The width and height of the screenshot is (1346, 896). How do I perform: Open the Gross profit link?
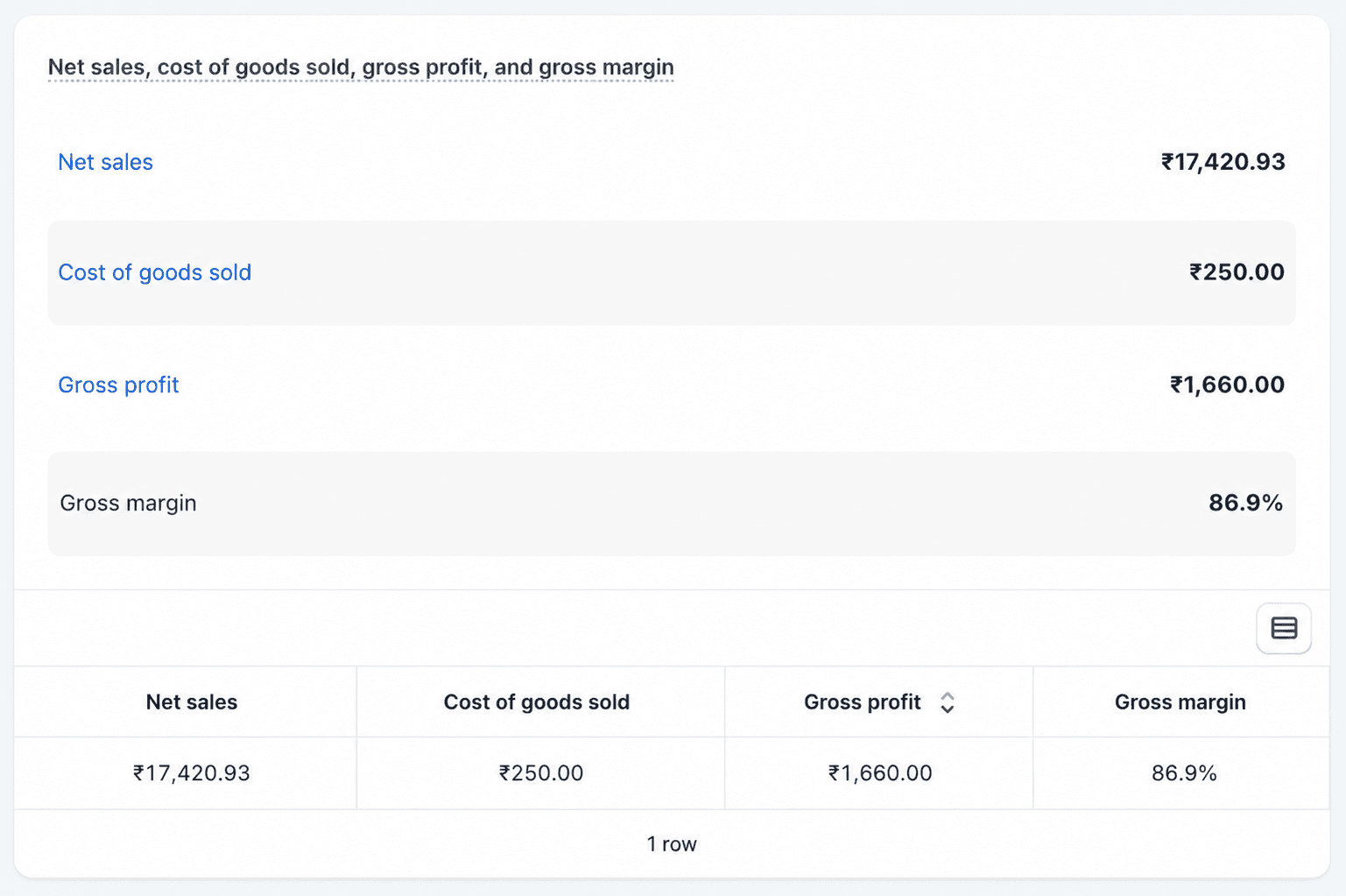coord(118,385)
